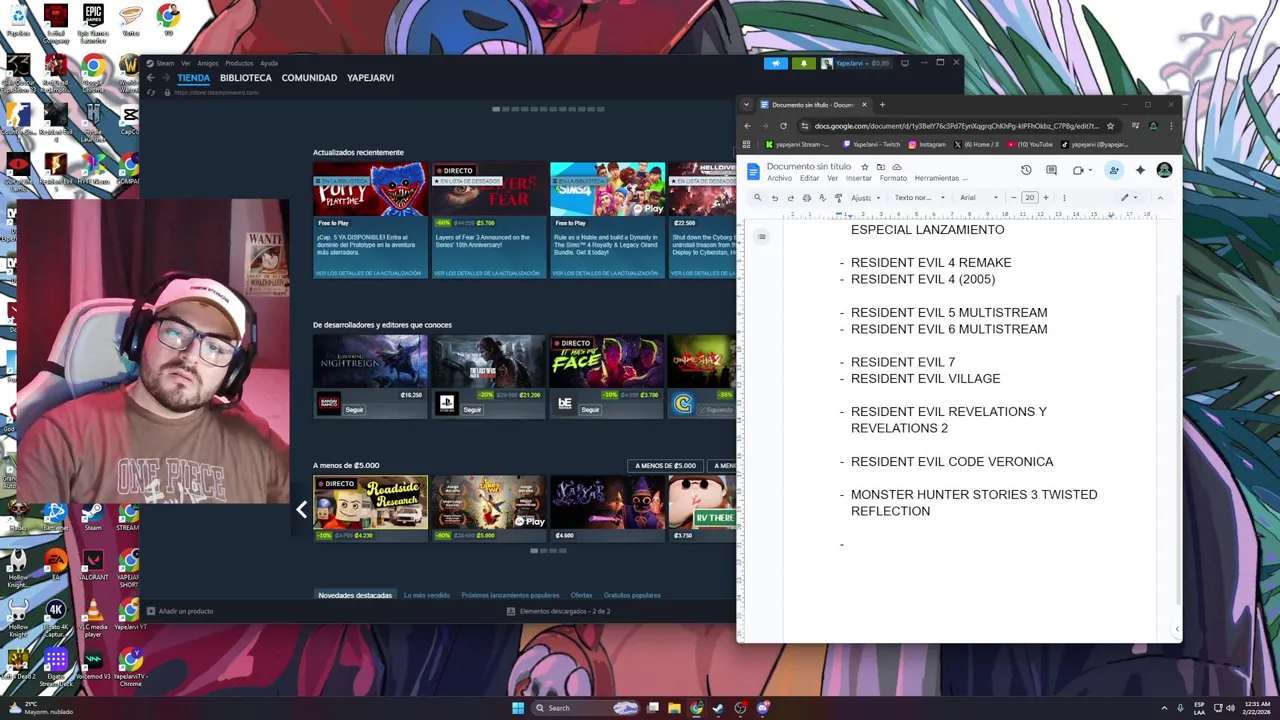Open the Formato menu in Docs

893,179
